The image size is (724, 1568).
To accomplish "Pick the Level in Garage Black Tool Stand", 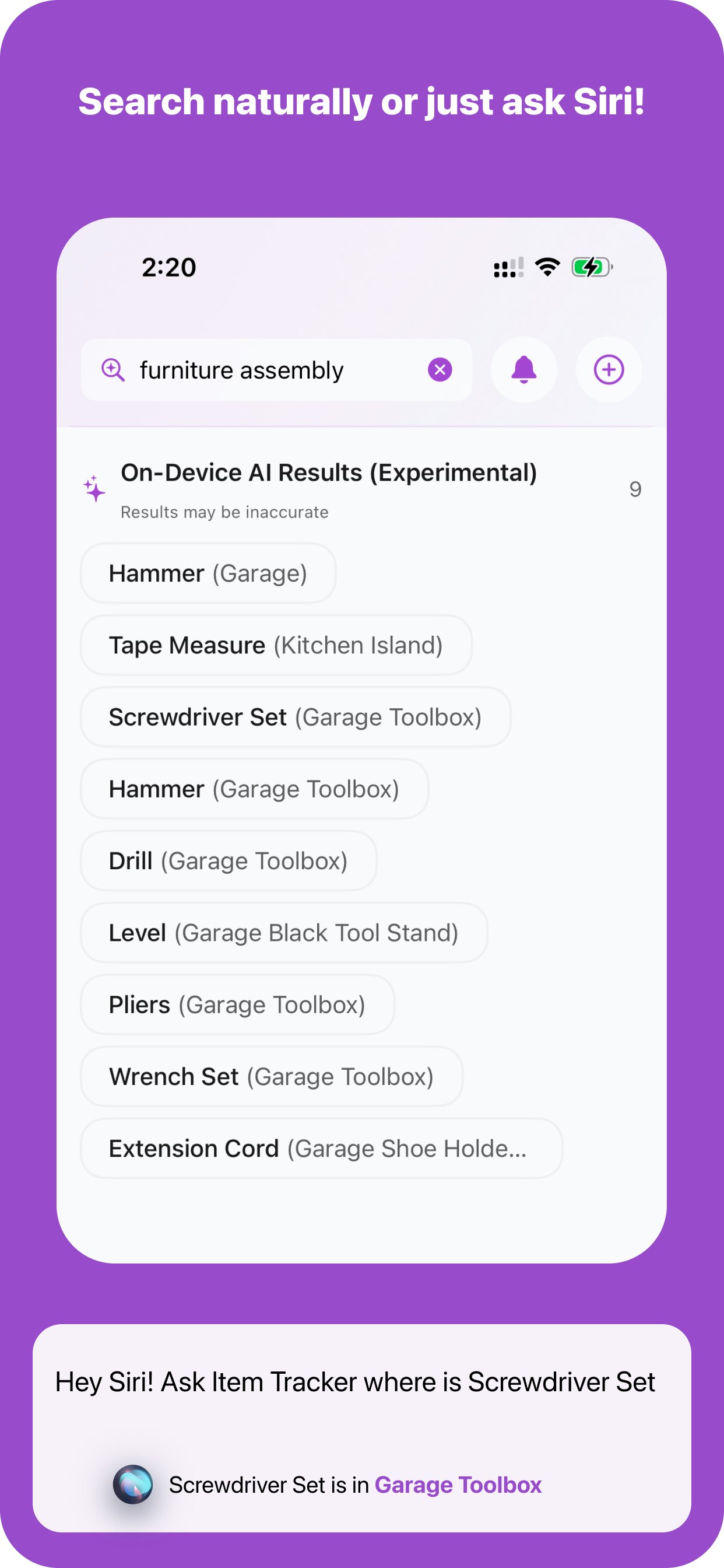I will 283,933.
